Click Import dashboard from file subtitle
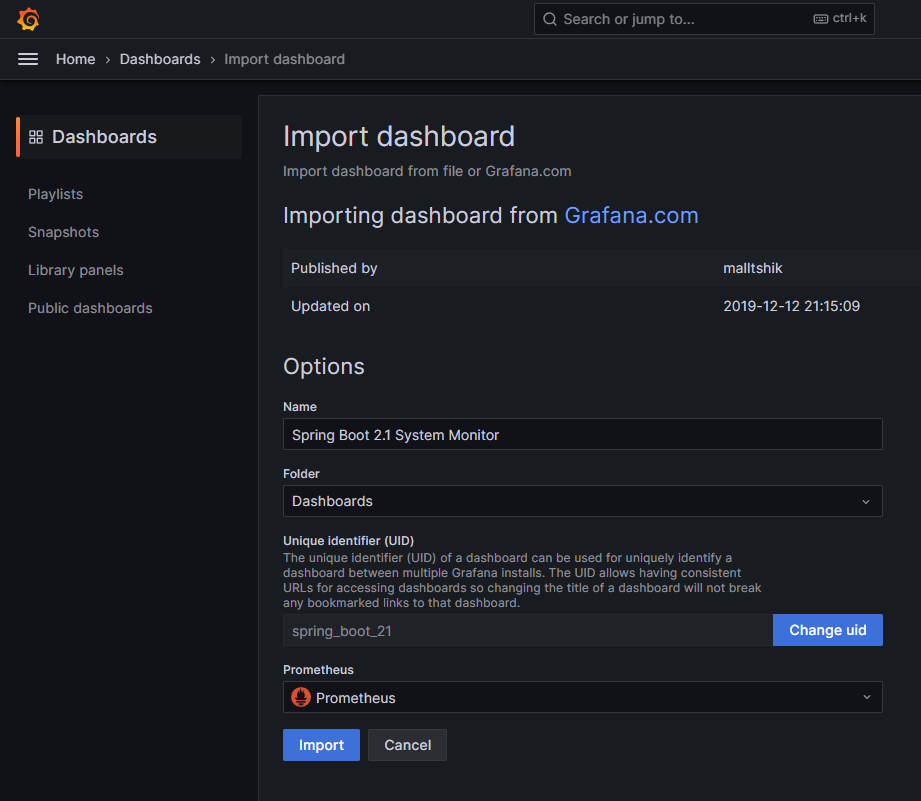 (x=427, y=171)
